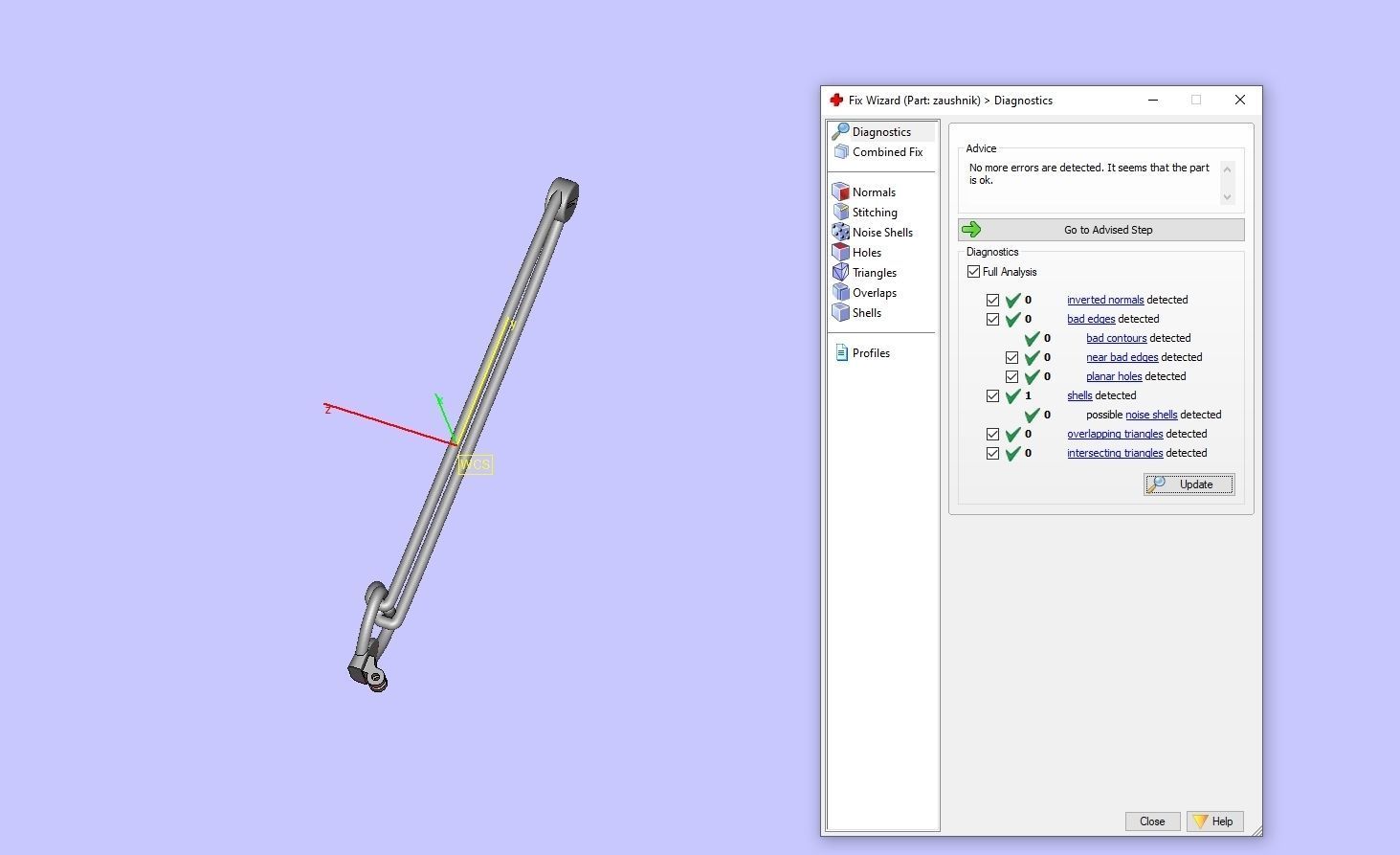Toggle the Full Analysis checkbox
The width and height of the screenshot is (1400, 855).
coord(973,272)
